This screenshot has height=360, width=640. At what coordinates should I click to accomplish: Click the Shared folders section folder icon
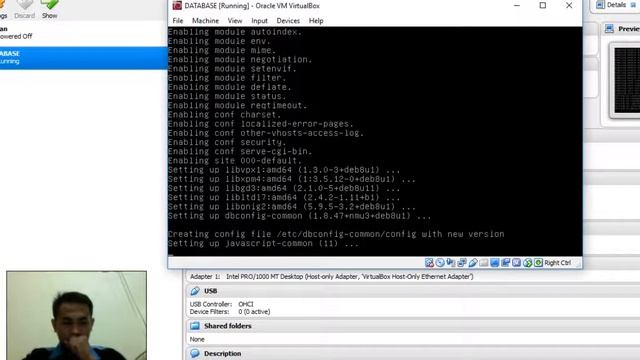point(195,326)
